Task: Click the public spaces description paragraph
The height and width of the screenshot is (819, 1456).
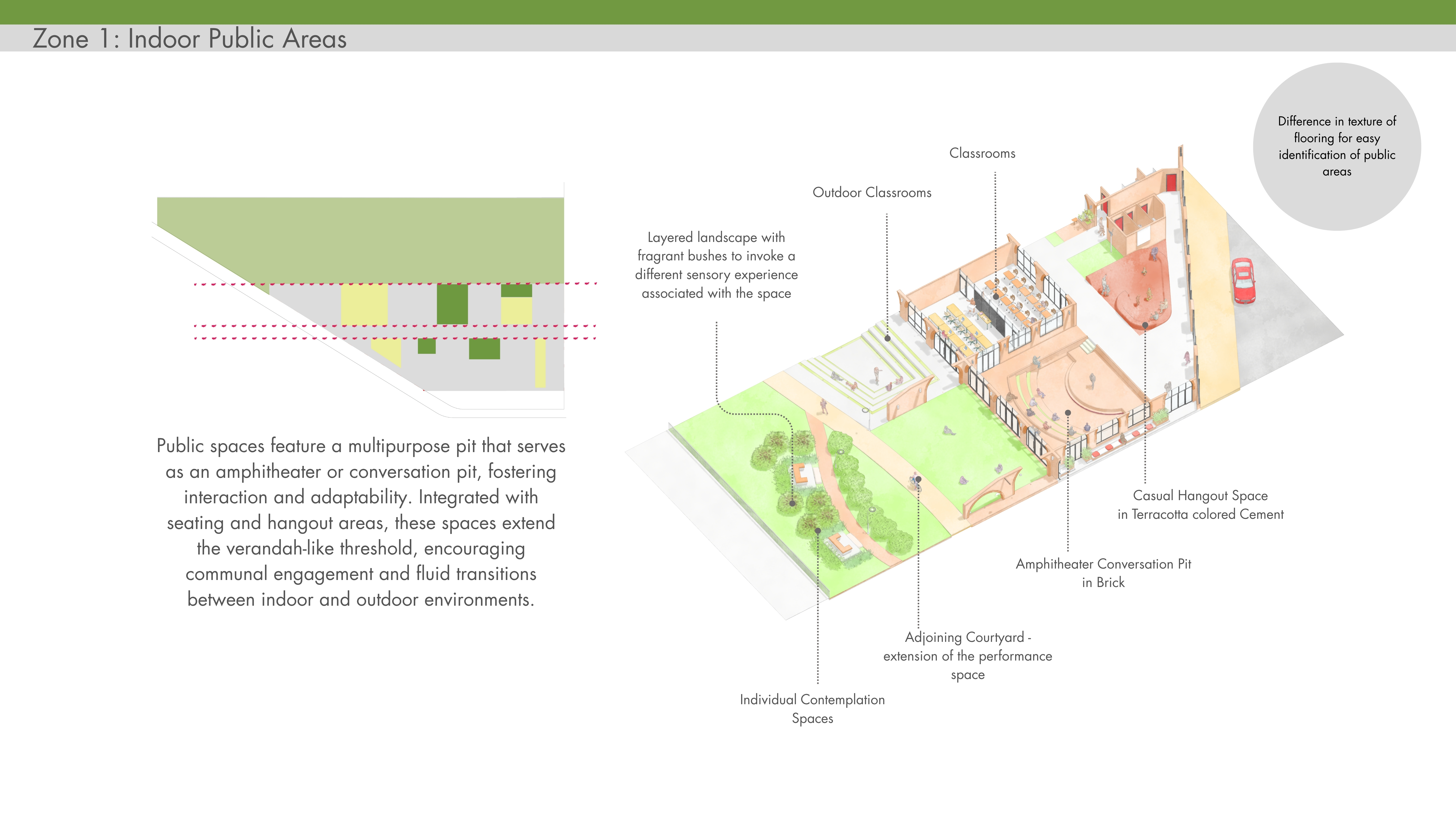Action: point(361,522)
